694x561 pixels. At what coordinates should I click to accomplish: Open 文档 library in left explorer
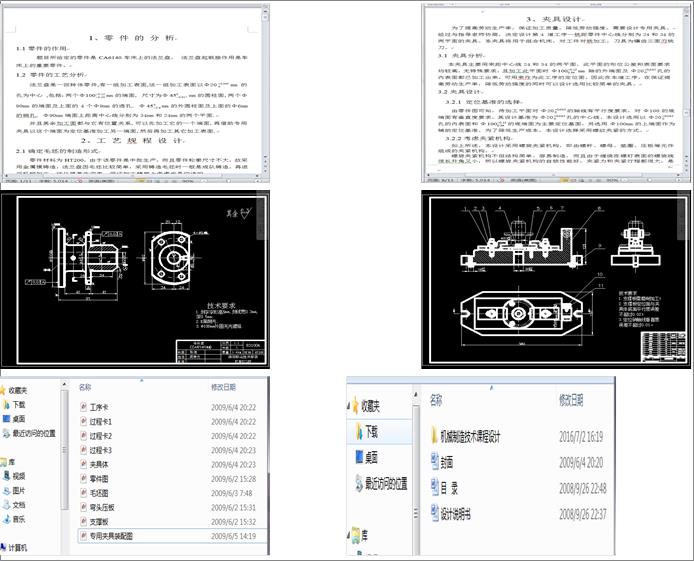(x=14, y=505)
